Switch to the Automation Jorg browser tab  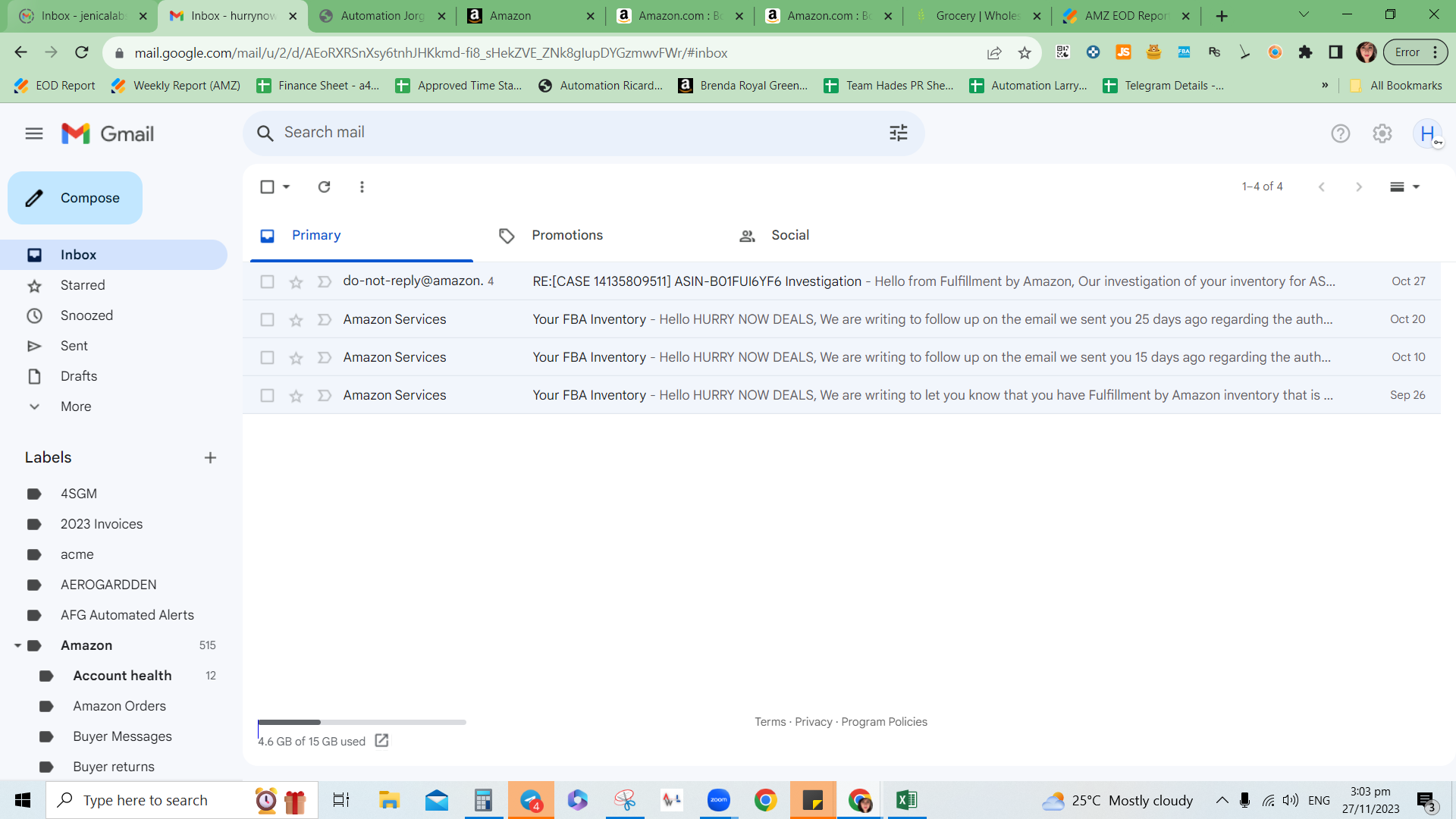tap(383, 16)
